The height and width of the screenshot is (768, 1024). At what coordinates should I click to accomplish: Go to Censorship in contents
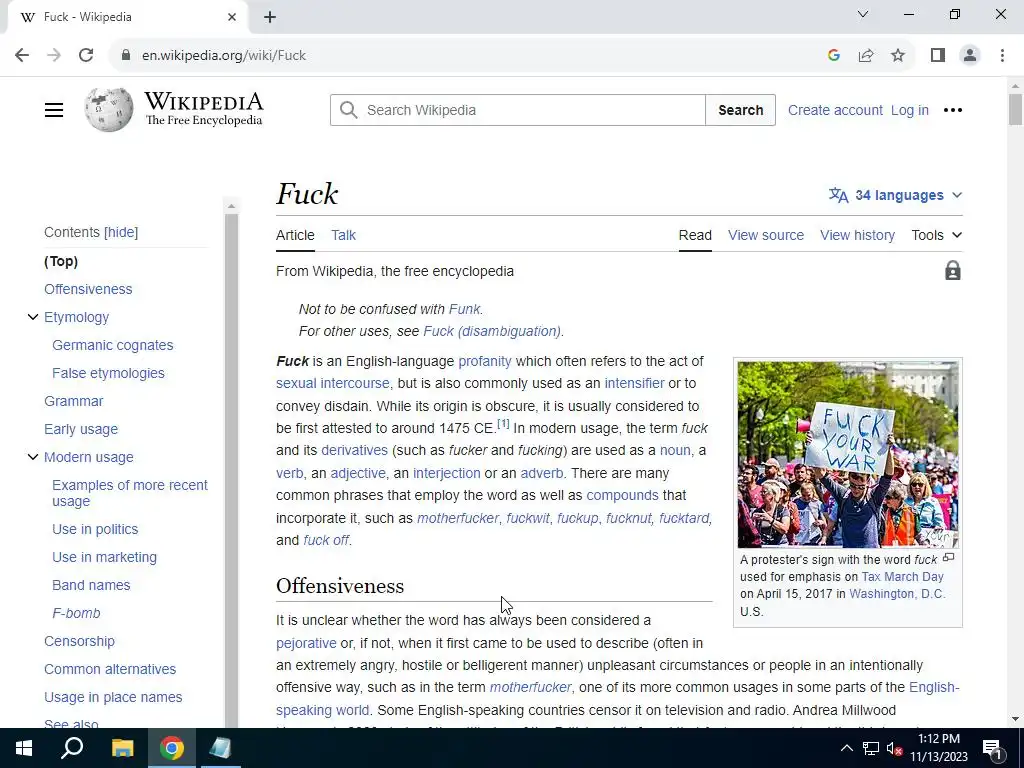79,641
